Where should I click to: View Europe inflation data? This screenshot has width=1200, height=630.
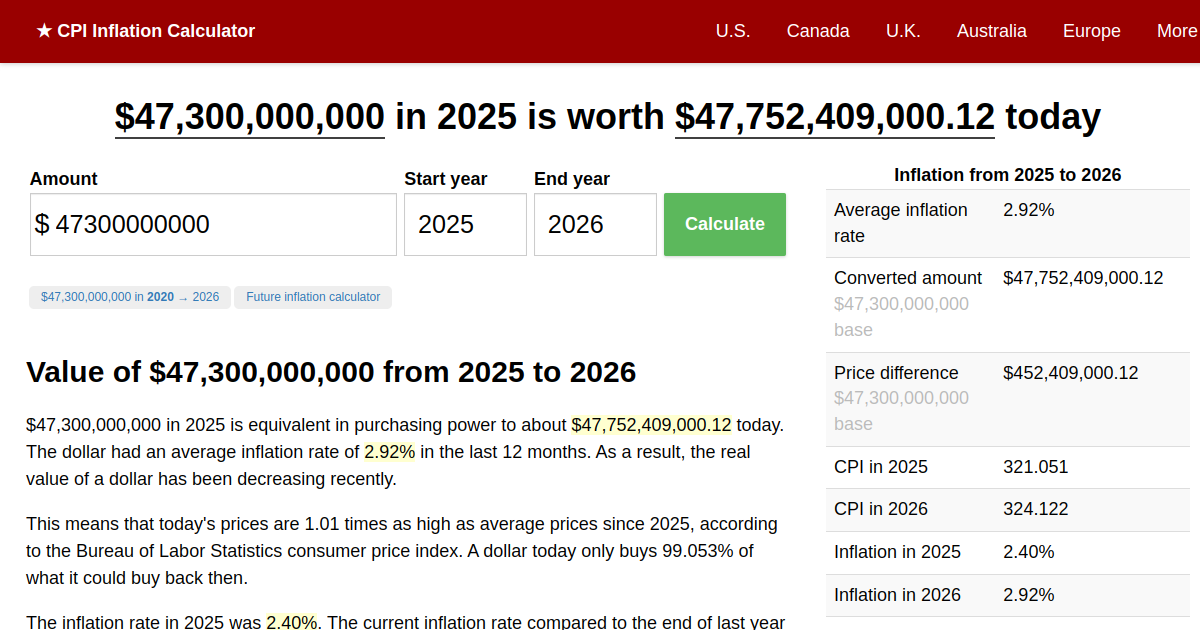pos(1091,31)
